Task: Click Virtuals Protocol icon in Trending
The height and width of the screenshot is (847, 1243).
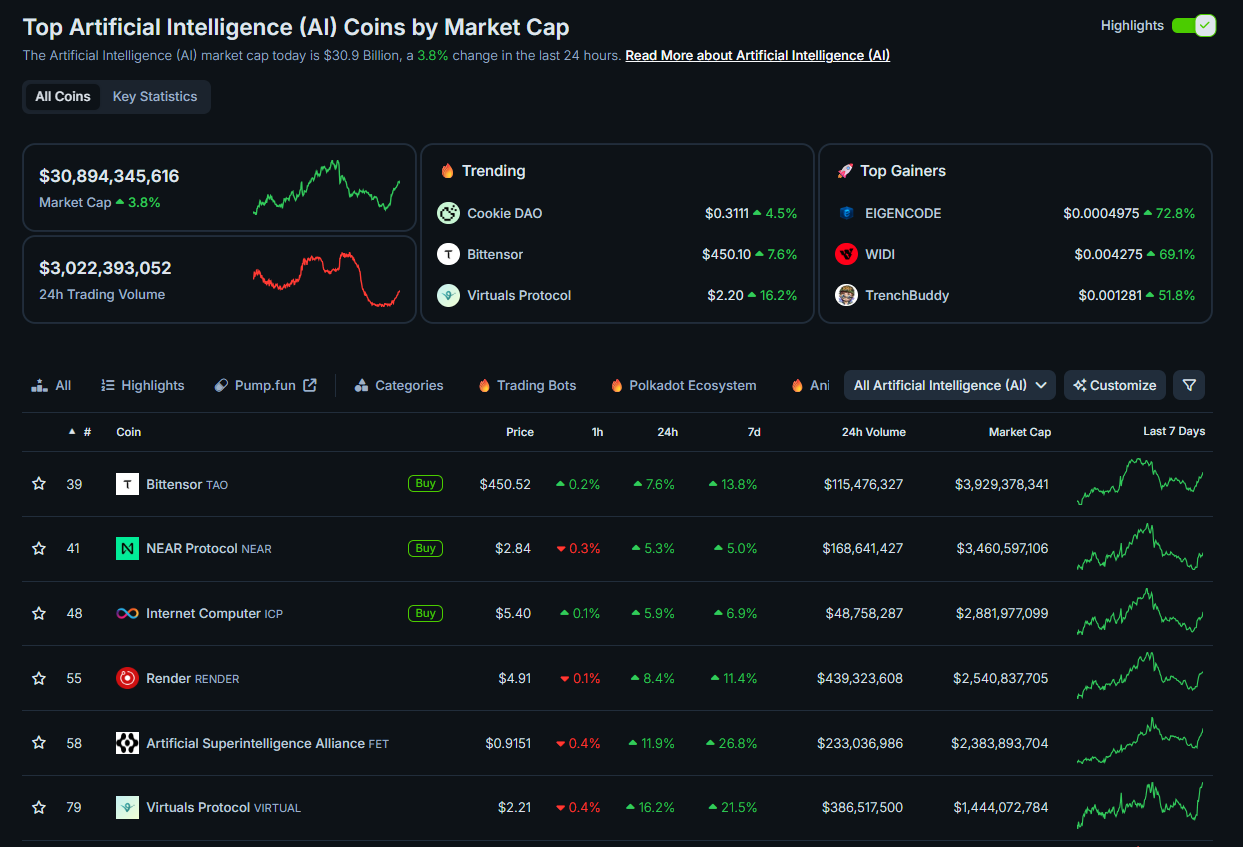Action: click(x=449, y=295)
